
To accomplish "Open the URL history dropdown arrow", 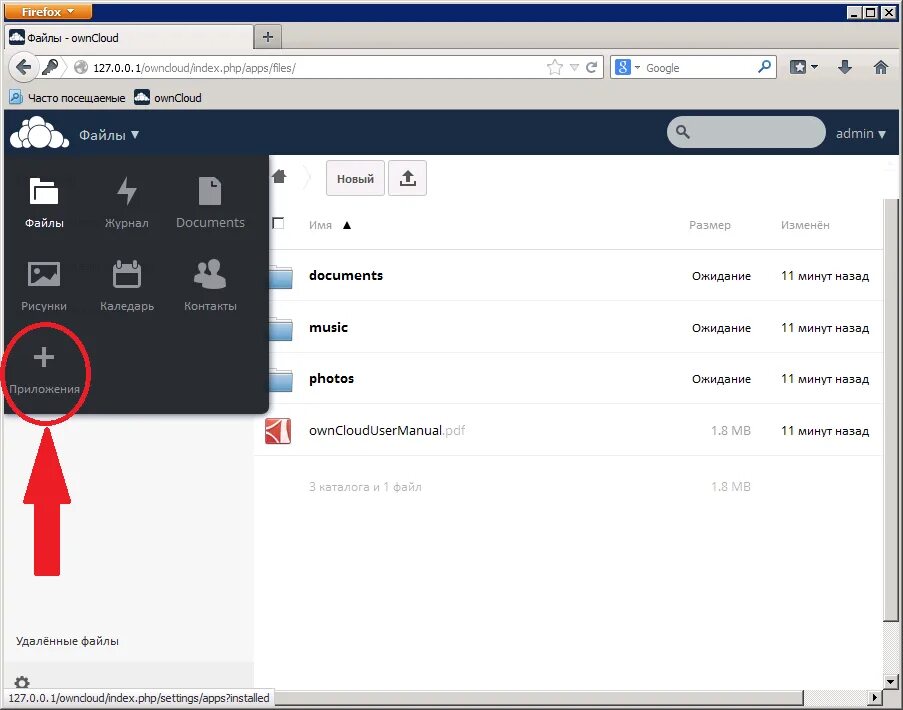I will (x=574, y=67).
